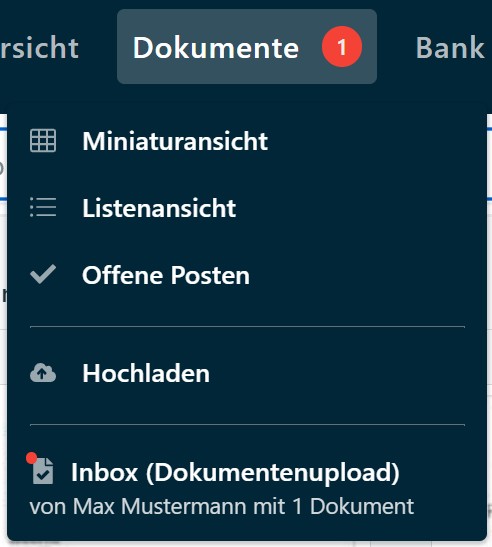Image resolution: width=492 pixels, height=547 pixels.
Task: Open Offene Posten
Action: click(x=247, y=275)
